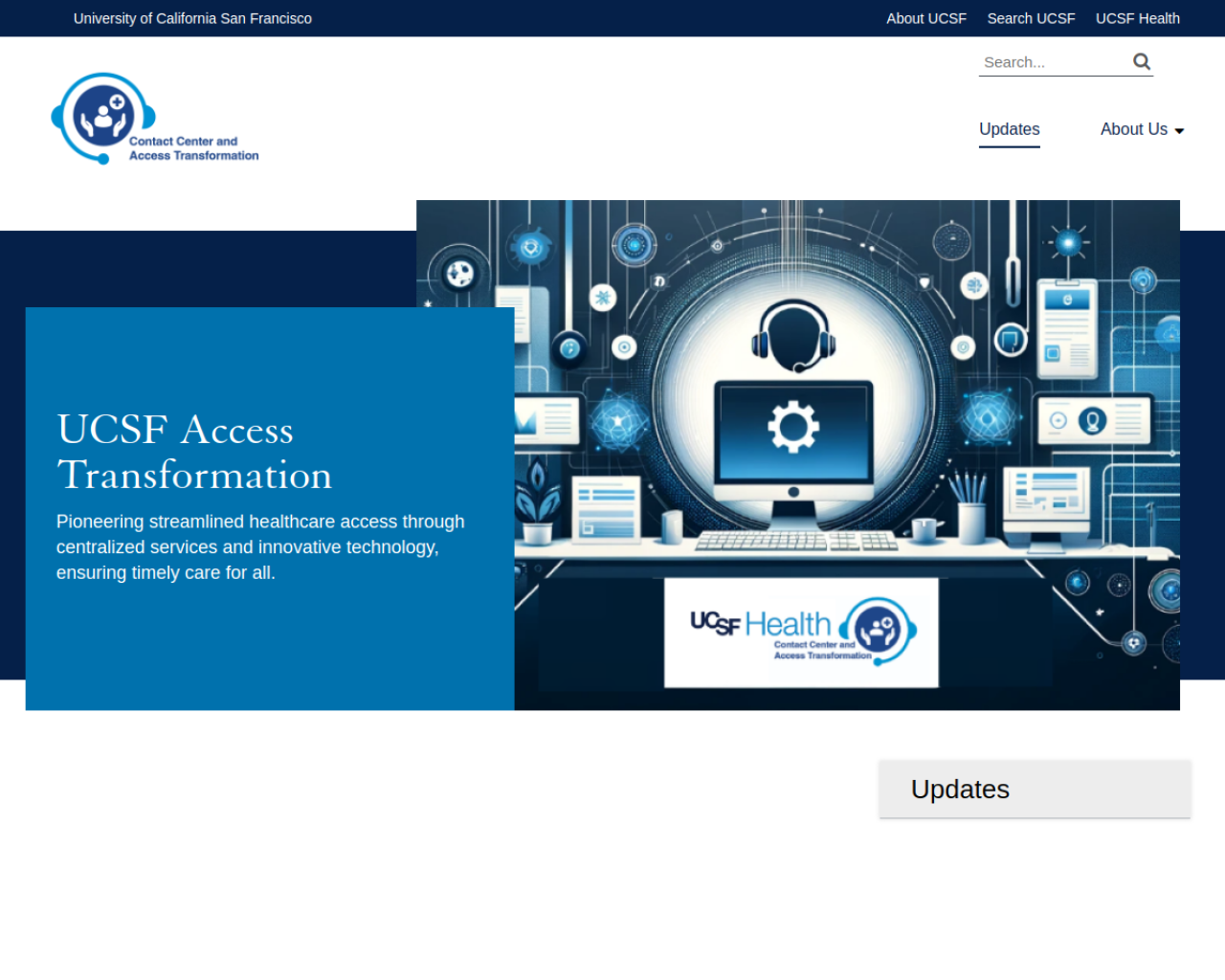Image resolution: width=1225 pixels, height=980 pixels.
Task: Click the UCSF Access Transformation heading
Action: pos(194,452)
